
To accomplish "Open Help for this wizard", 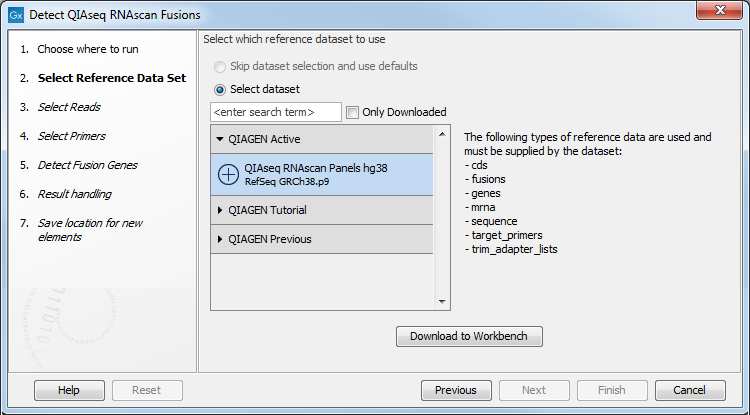I will [x=69, y=390].
